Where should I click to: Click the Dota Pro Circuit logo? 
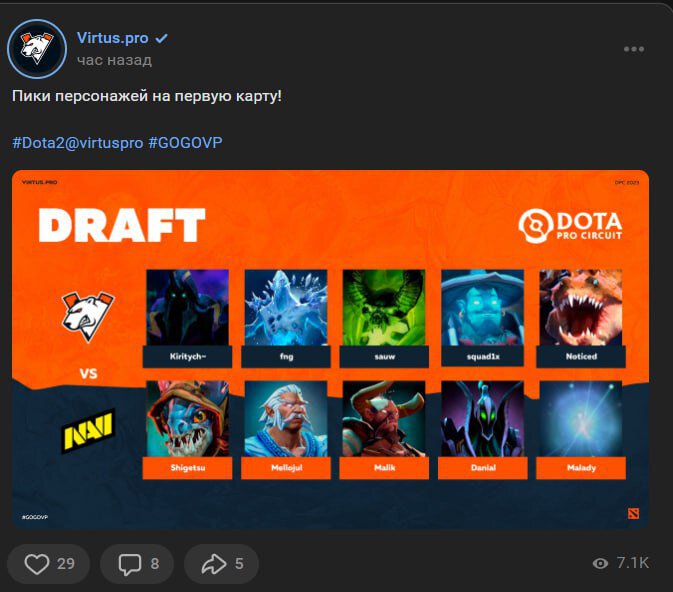point(570,226)
